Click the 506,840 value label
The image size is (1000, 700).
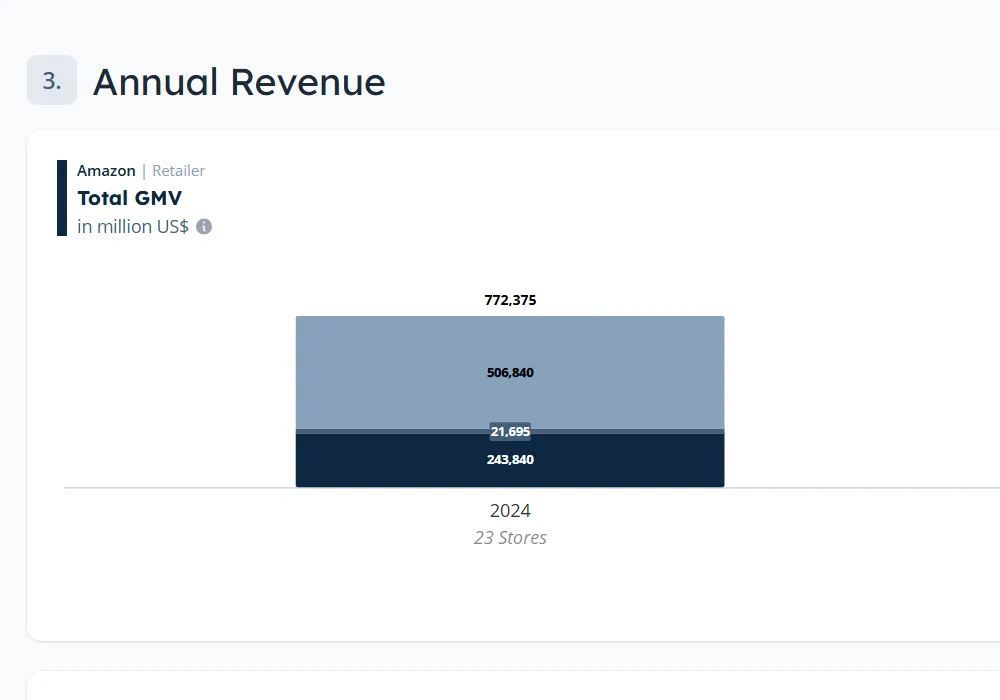click(510, 373)
